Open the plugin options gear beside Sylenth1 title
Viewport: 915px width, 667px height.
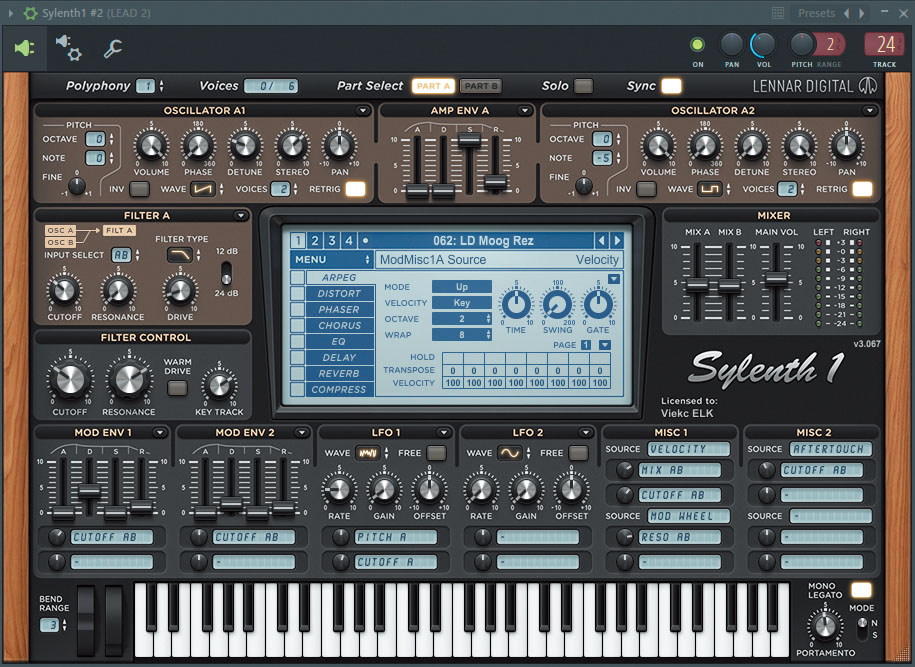point(30,13)
